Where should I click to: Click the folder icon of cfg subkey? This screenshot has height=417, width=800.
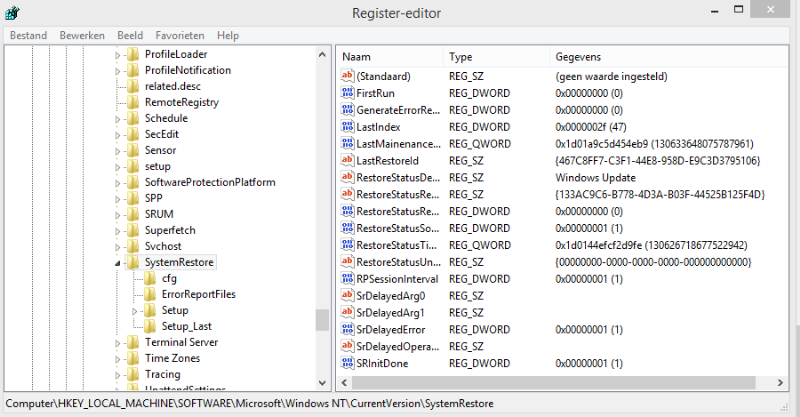click(150, 278)
